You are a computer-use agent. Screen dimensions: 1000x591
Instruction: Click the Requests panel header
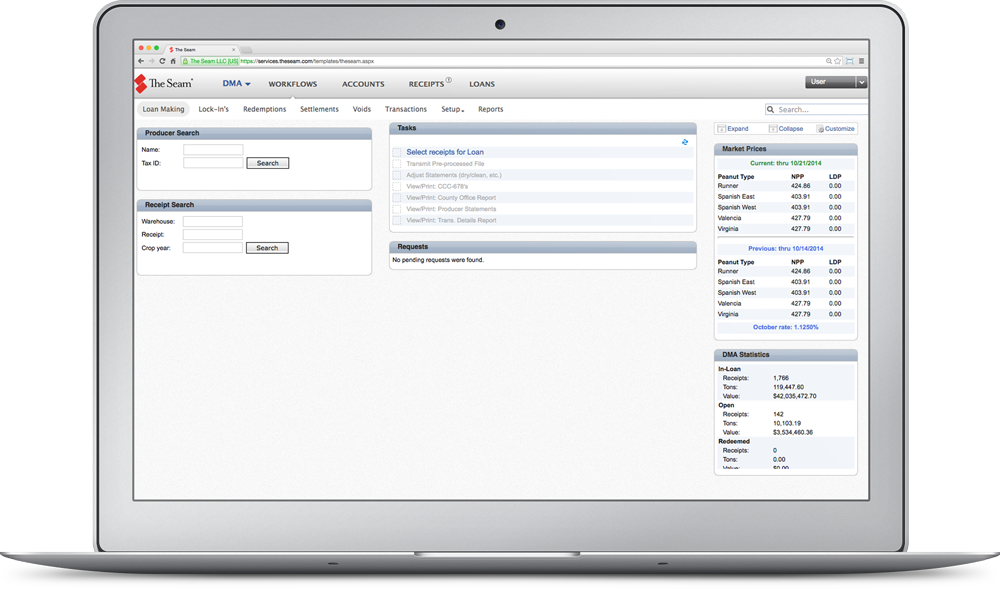click(x=543, y=247)
